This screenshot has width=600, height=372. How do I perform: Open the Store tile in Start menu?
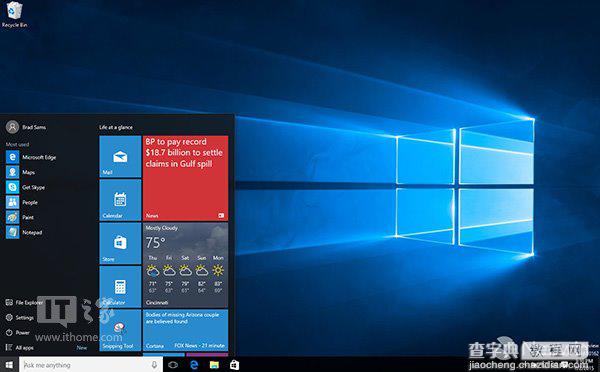point(120,243)
